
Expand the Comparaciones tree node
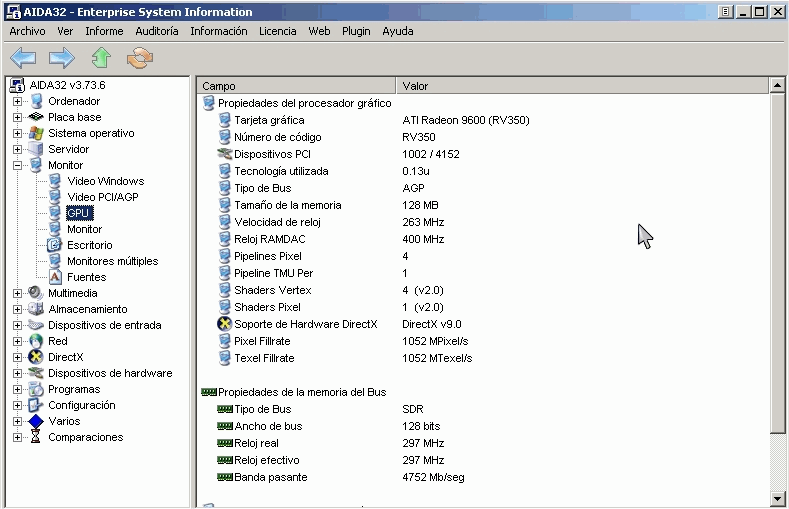[x=18, y=437]
